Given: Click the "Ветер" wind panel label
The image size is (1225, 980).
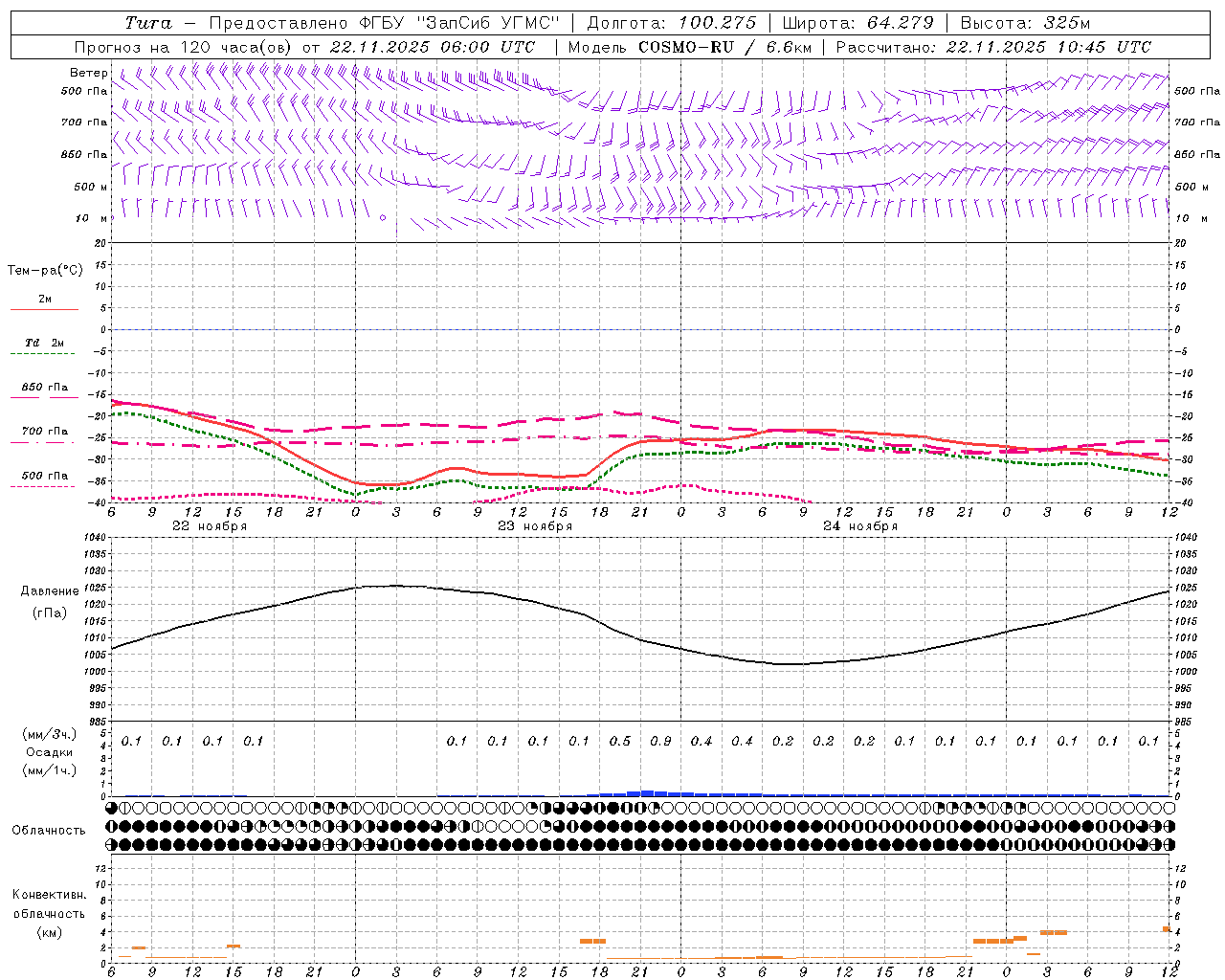Looking at the screenshot, I should coord(89,73).
